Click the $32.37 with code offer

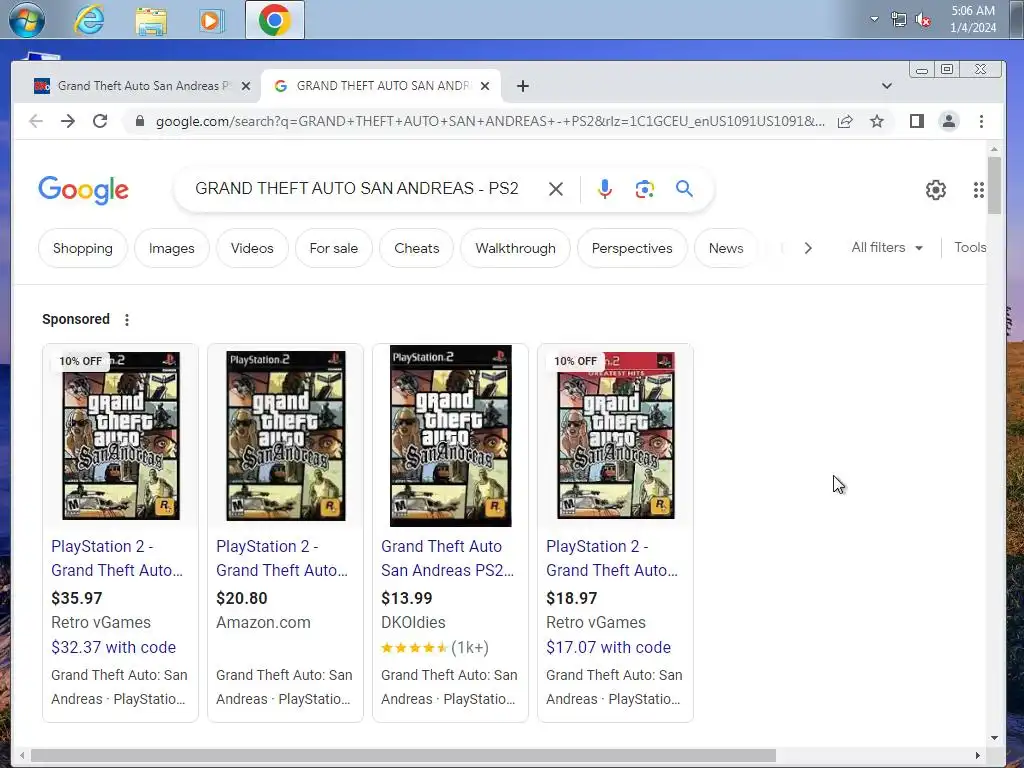tap(114, 647)
